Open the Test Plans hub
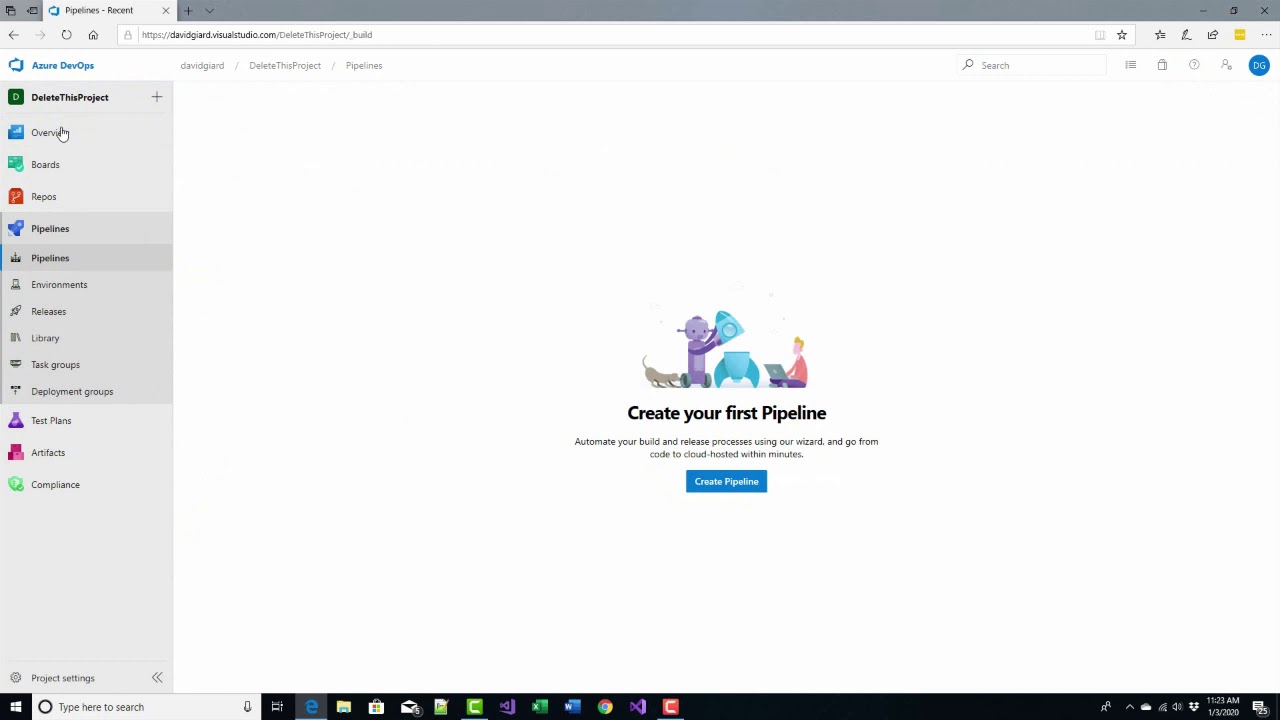The image size is (1280, 720). [x=86, y=420]
